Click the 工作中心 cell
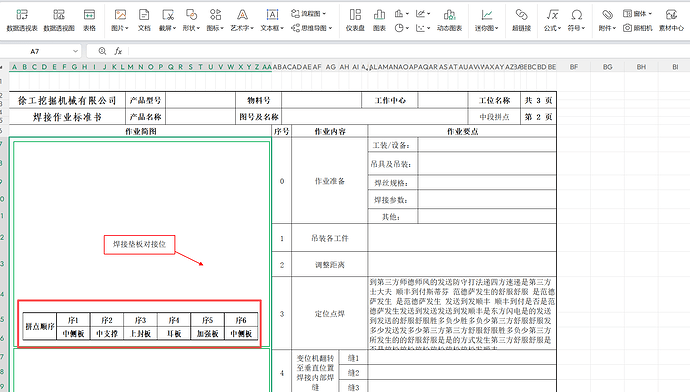690x392 pixels. point(390,100)
